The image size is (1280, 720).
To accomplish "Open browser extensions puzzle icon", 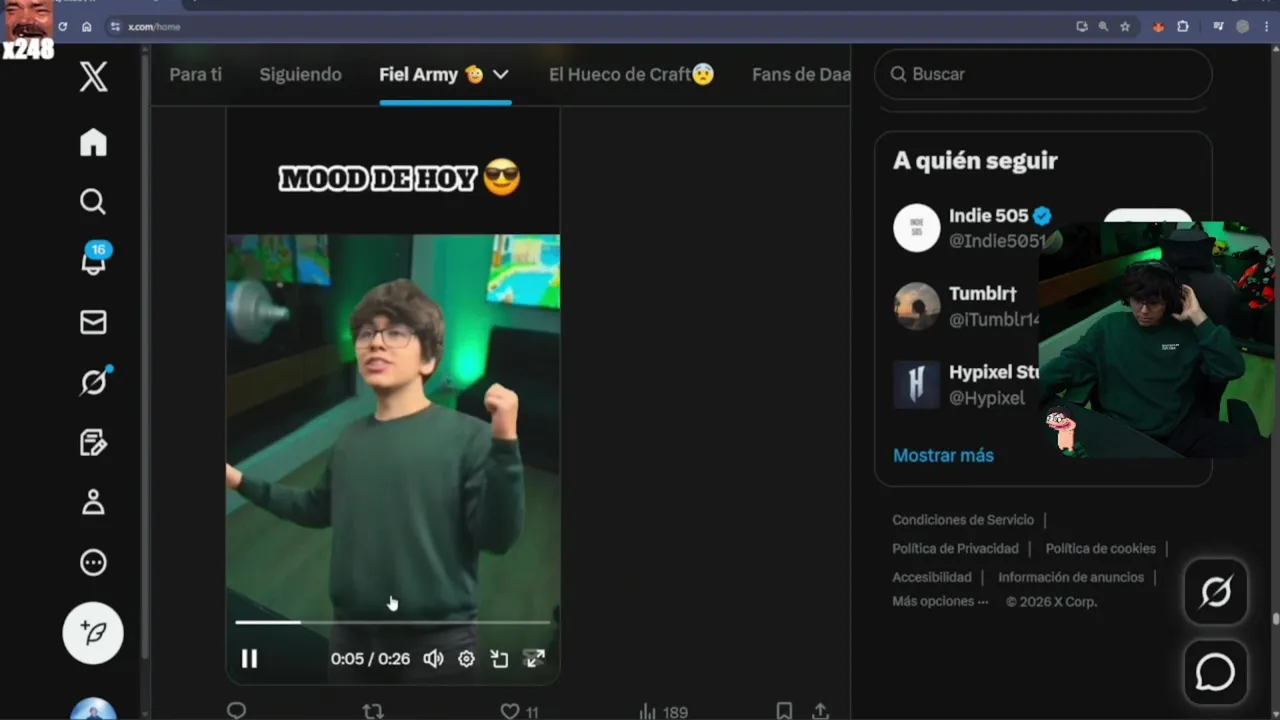I will [1183, 27].
